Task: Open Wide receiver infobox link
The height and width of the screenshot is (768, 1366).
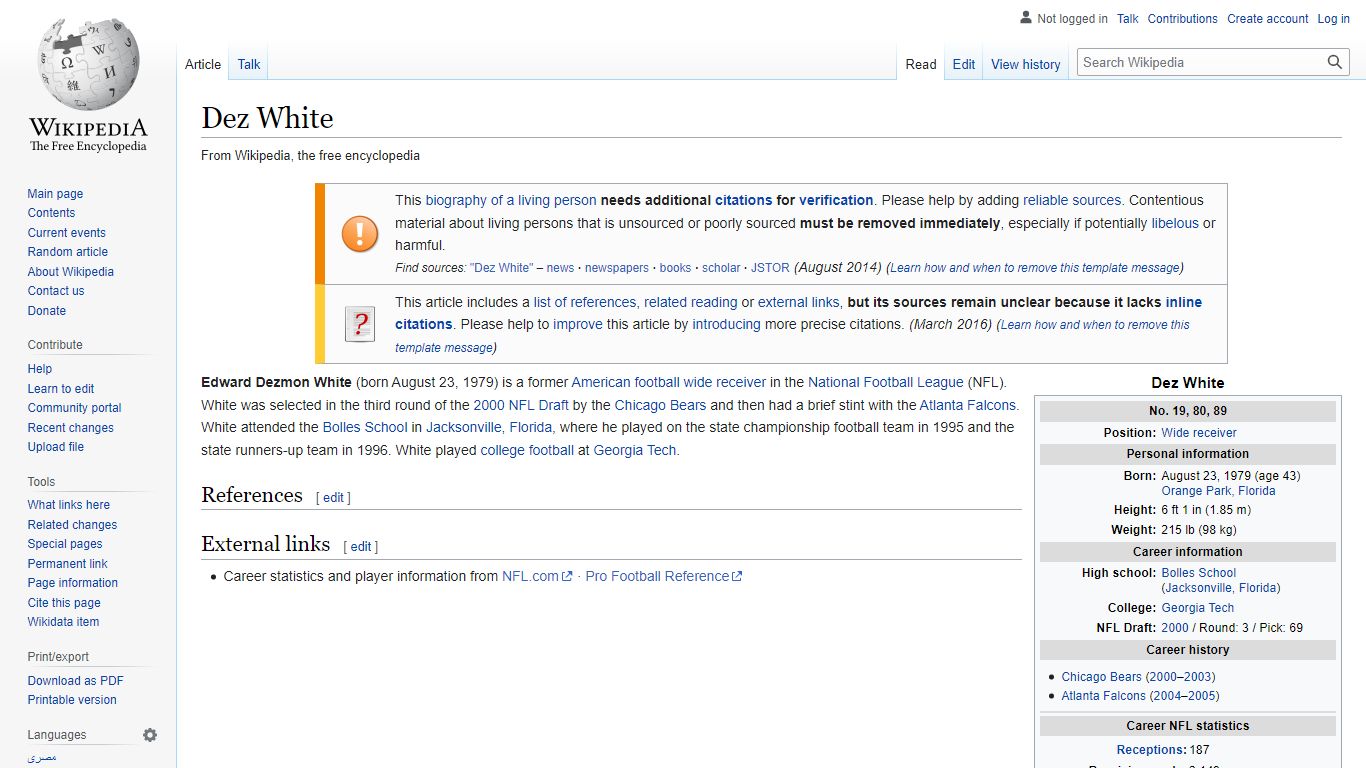Action: (x=1199, y=433)
